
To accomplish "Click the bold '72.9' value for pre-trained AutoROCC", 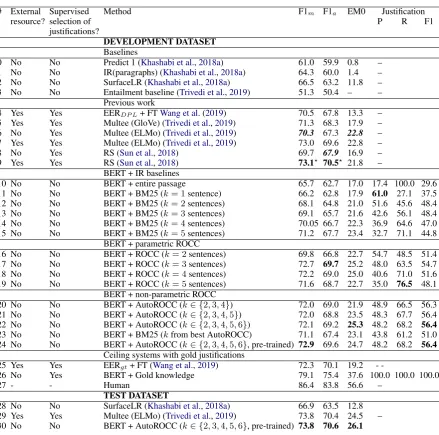I will pyautogui.click(x=306, y=345).
